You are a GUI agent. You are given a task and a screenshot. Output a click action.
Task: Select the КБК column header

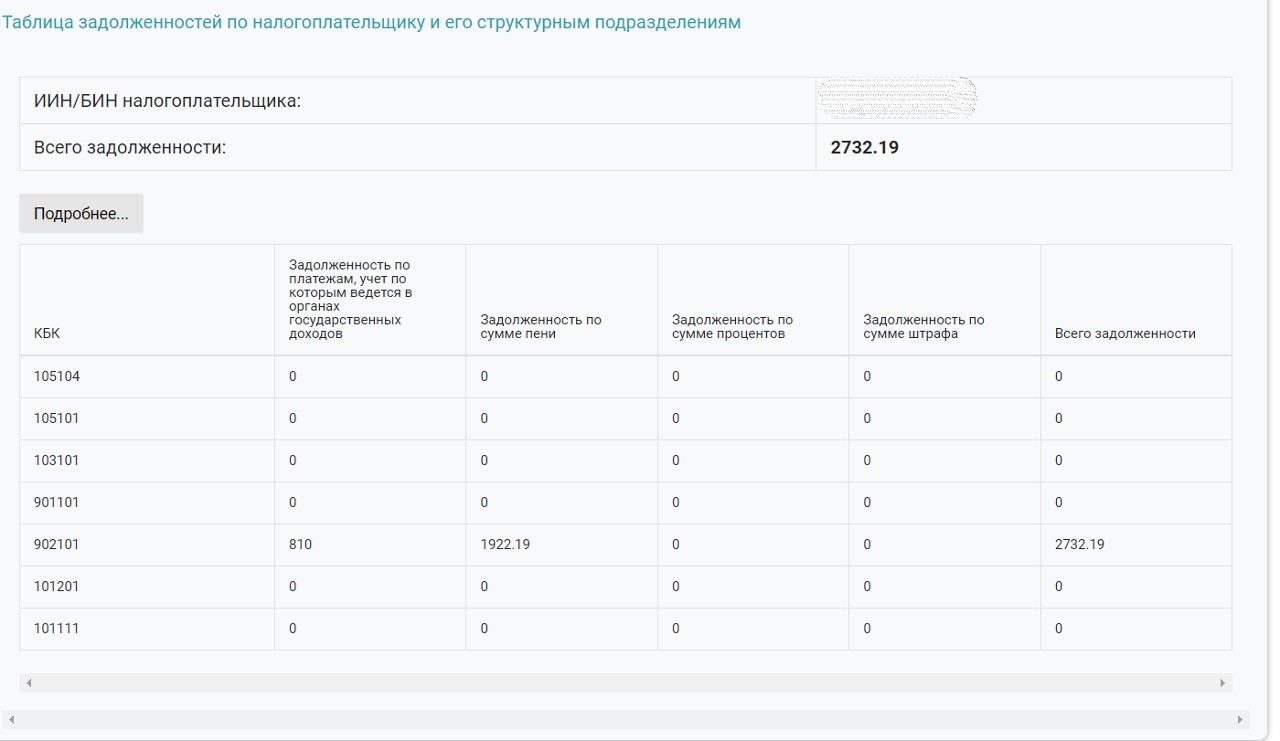click(47, 334)
